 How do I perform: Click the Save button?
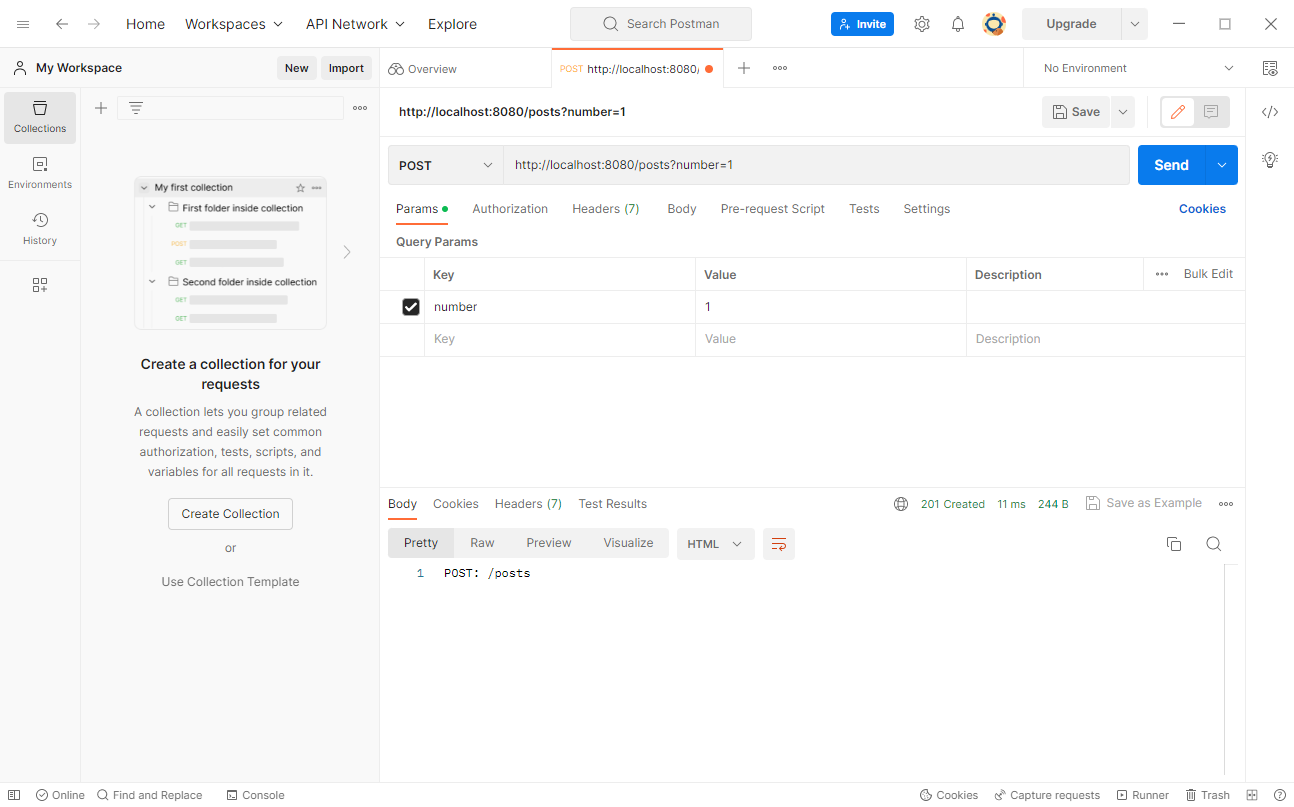(x=1077, y=112)
